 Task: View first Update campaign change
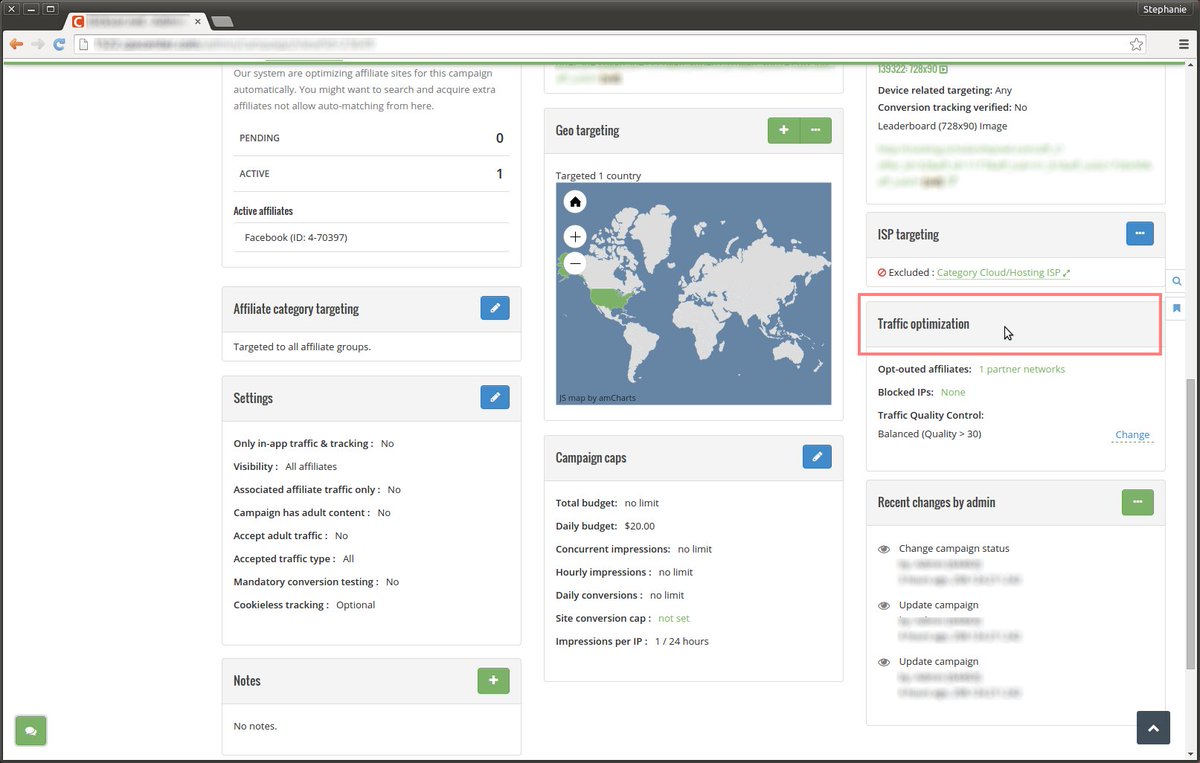883,605
